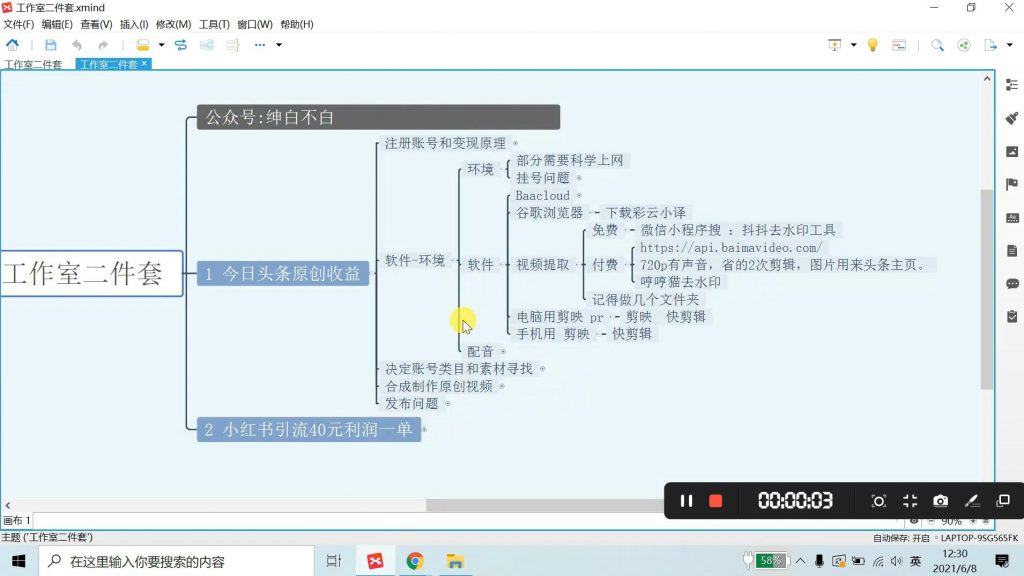The image size is (1024, 576).
Task: Expand the 决定账号类目和素材寻找 topic
Action: 542,369
